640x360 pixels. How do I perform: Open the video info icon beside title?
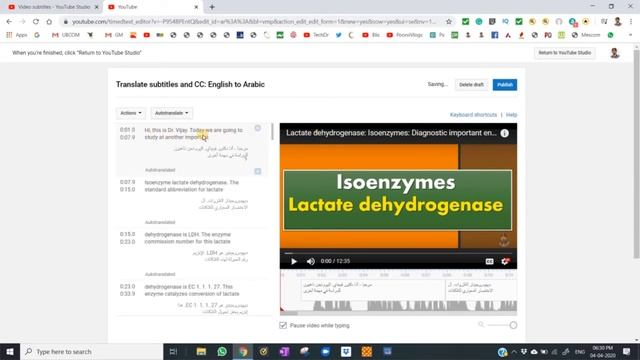(504, 133)
